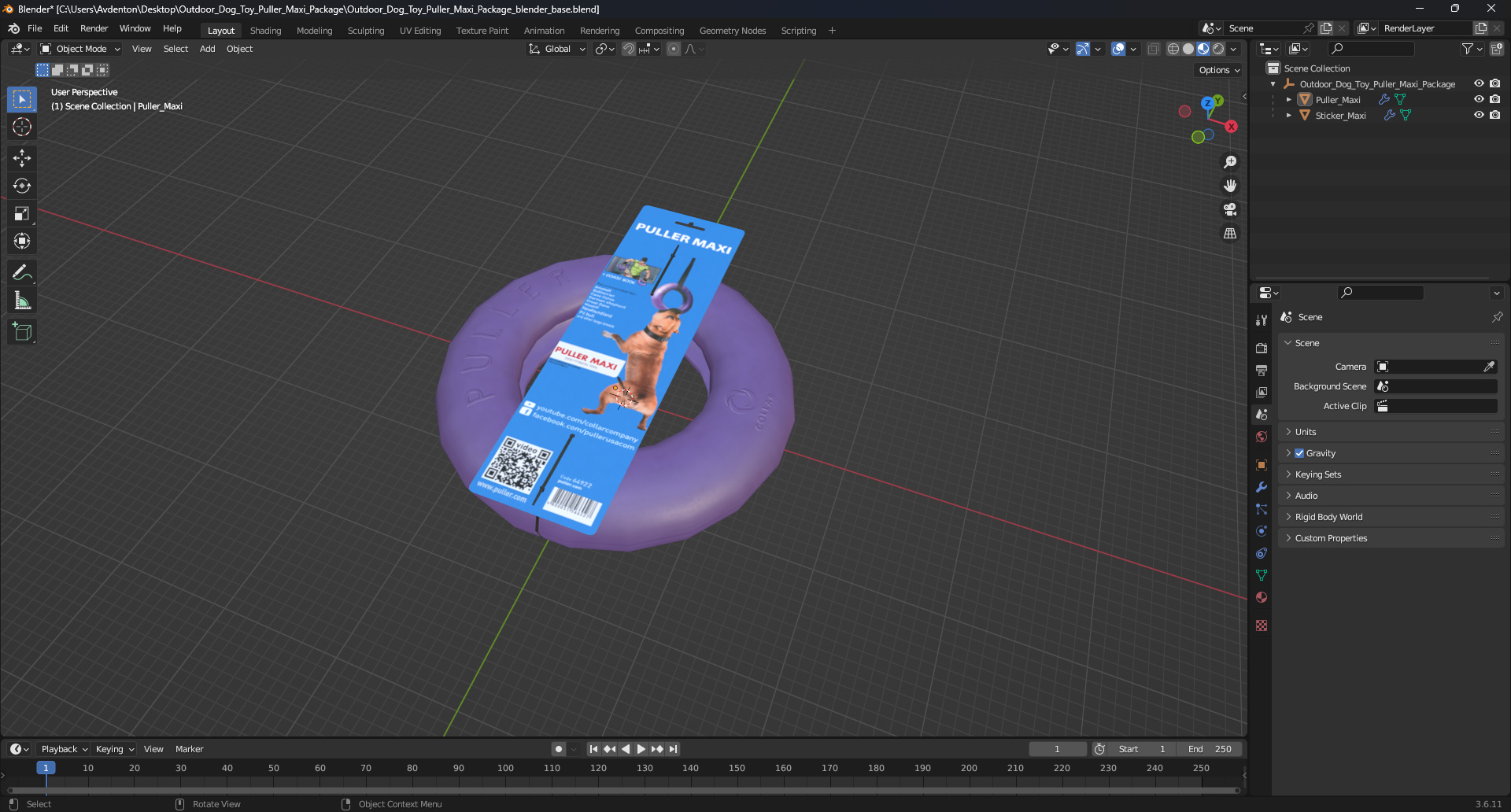Expand the Rigid Body World panel
The height and width of the screenshot is (812, 1511).
coord(1391,517)
